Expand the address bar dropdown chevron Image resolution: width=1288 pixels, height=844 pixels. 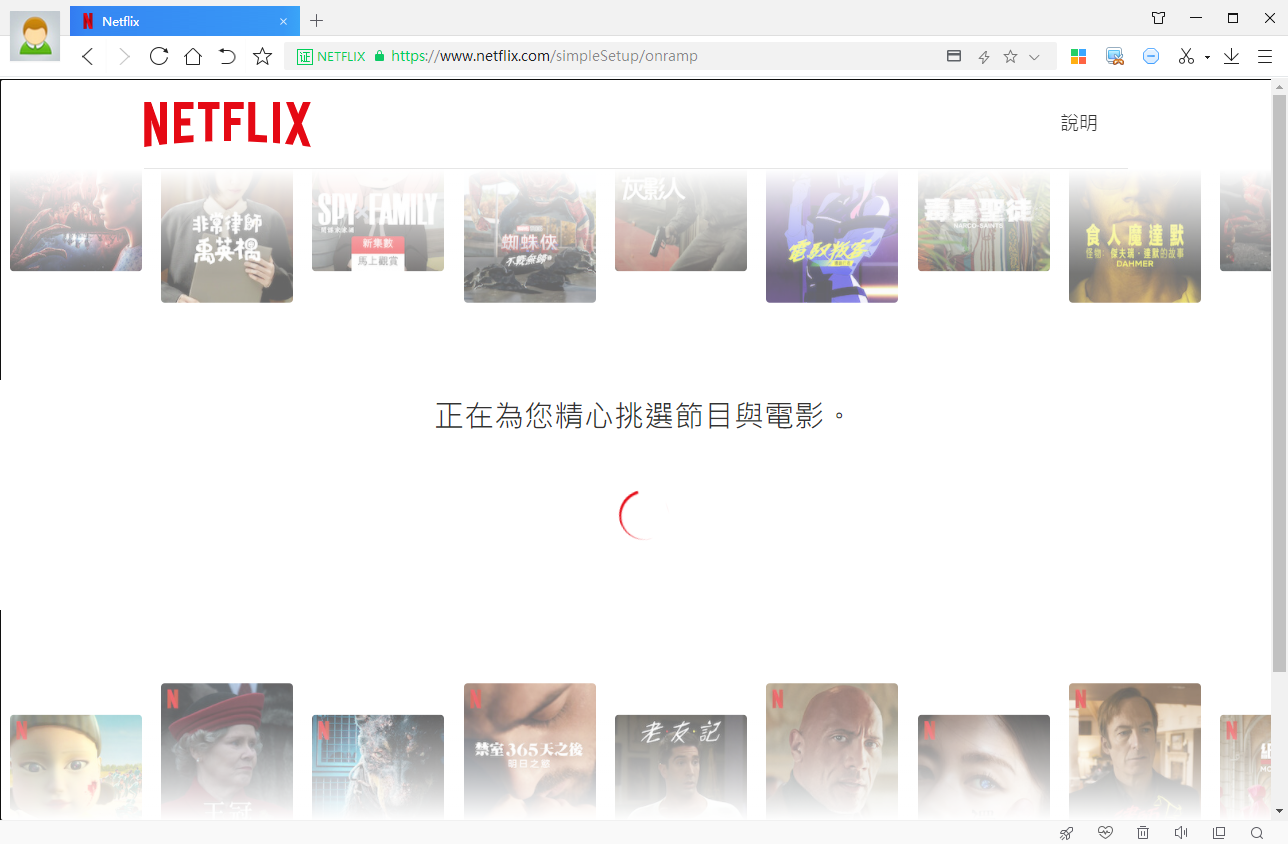point(1035,57)
